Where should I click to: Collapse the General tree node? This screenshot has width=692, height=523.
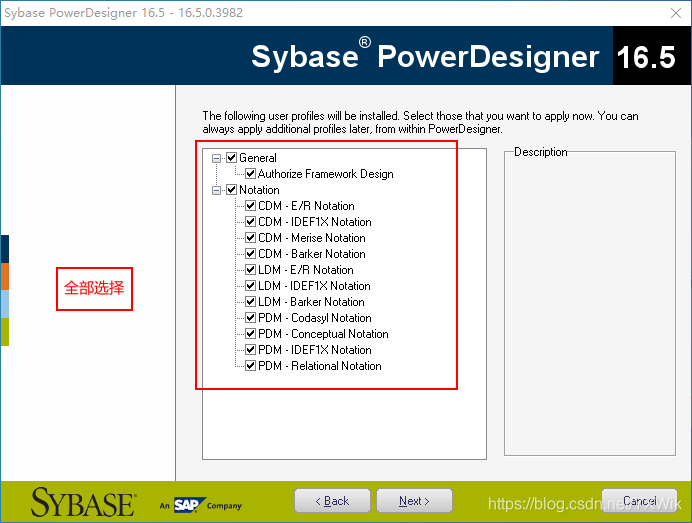[x=216, y=158]
